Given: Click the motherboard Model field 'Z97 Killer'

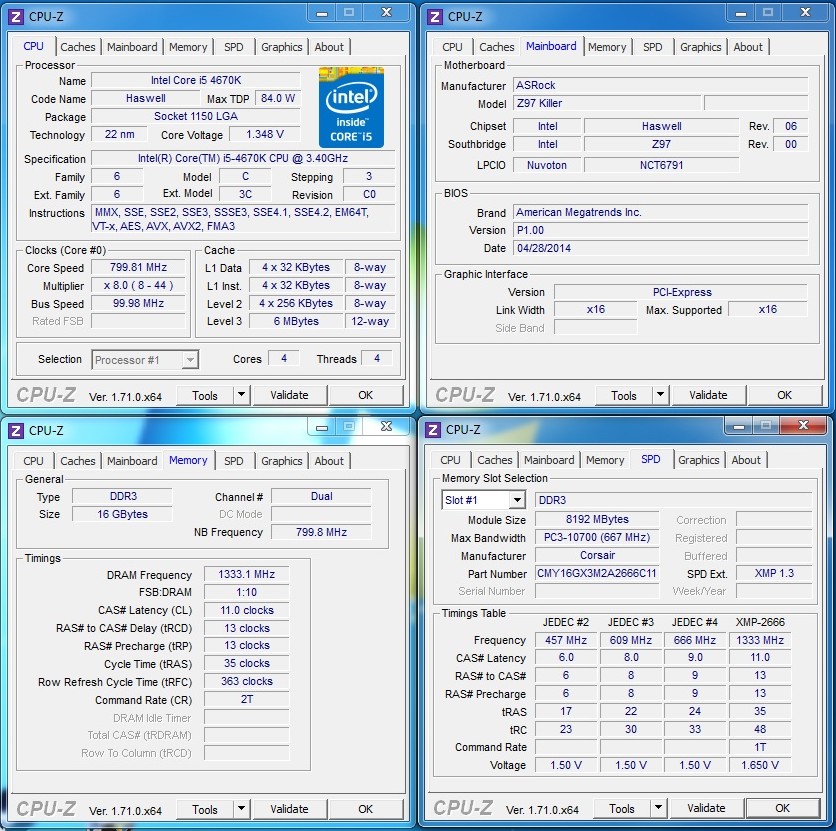Looking at the screenshot, I should [607, 103].
